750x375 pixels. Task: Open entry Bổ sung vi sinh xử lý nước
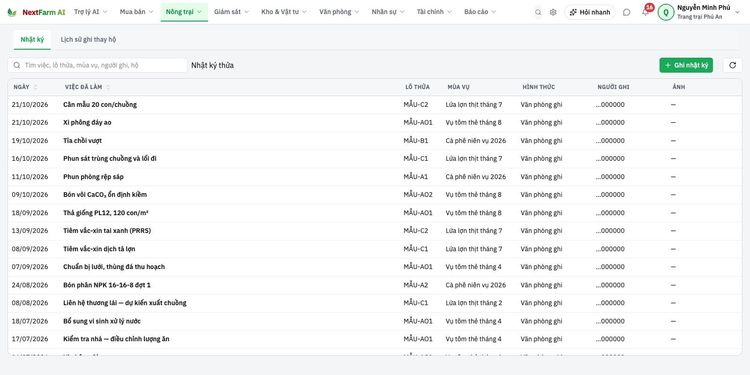pos(102,321)
